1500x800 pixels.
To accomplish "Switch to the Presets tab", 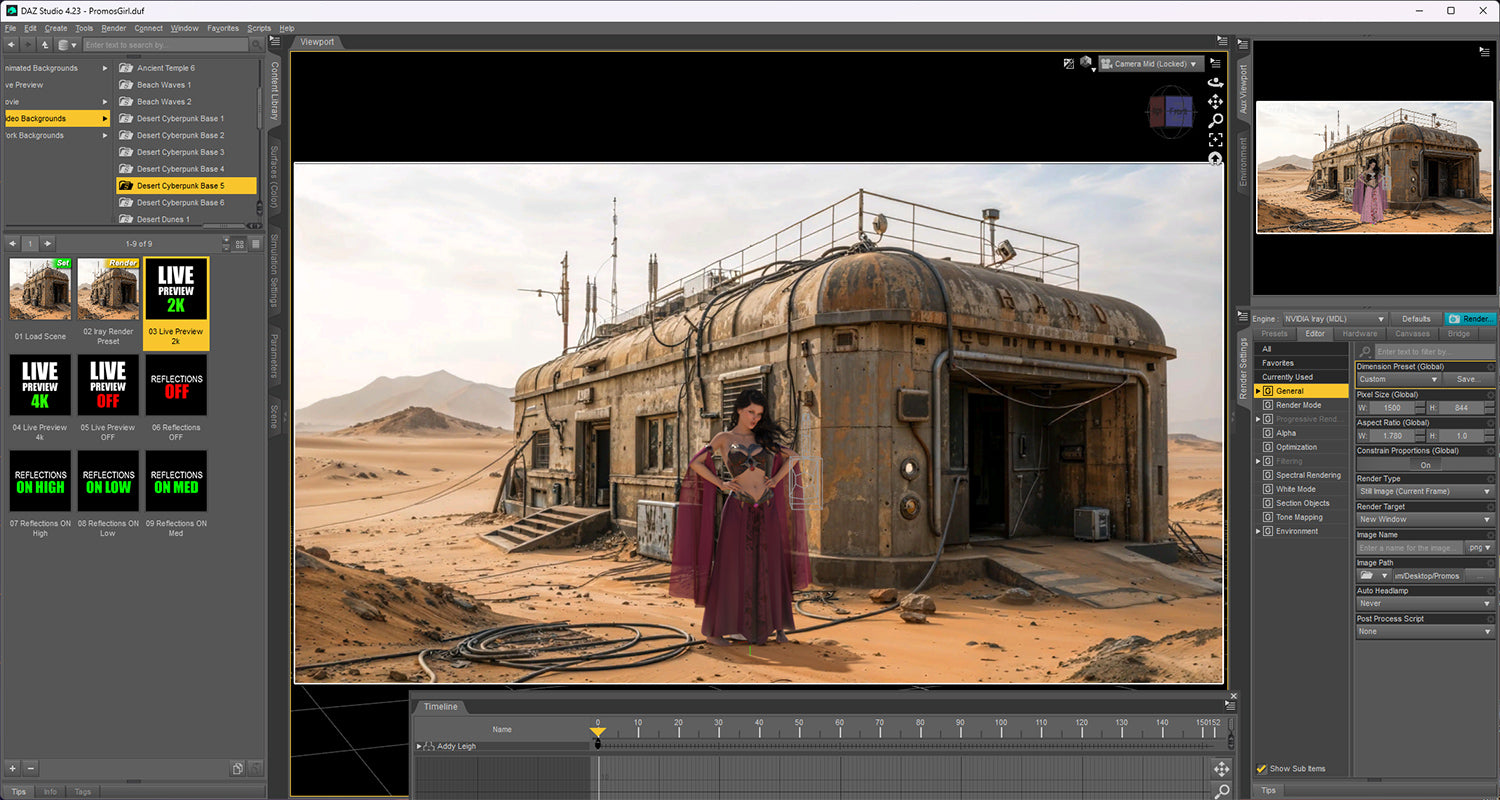I will click(x=1274, y=334).
